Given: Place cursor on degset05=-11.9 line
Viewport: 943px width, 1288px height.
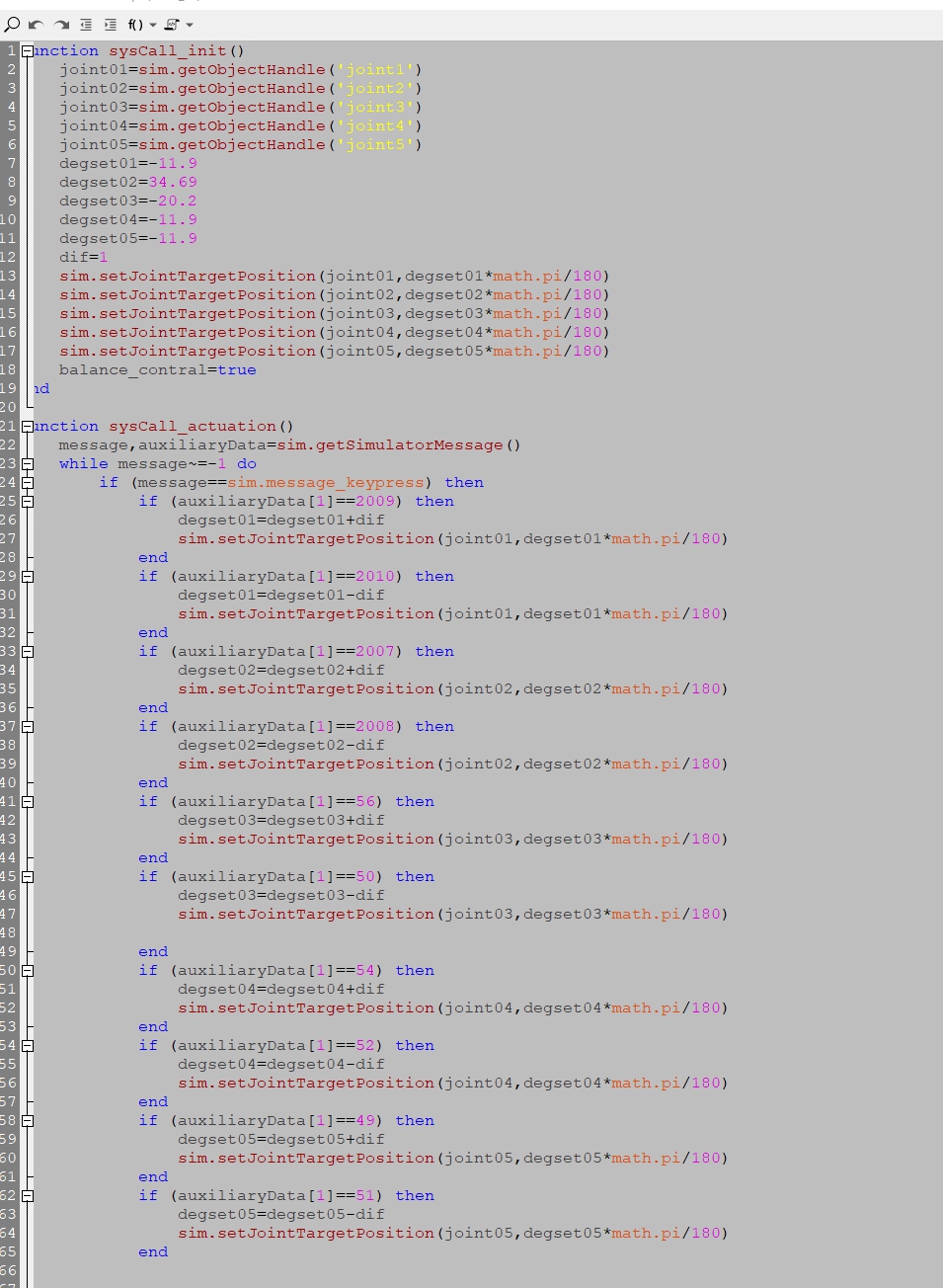Looking at the screenshot, I should pos(128,239).
